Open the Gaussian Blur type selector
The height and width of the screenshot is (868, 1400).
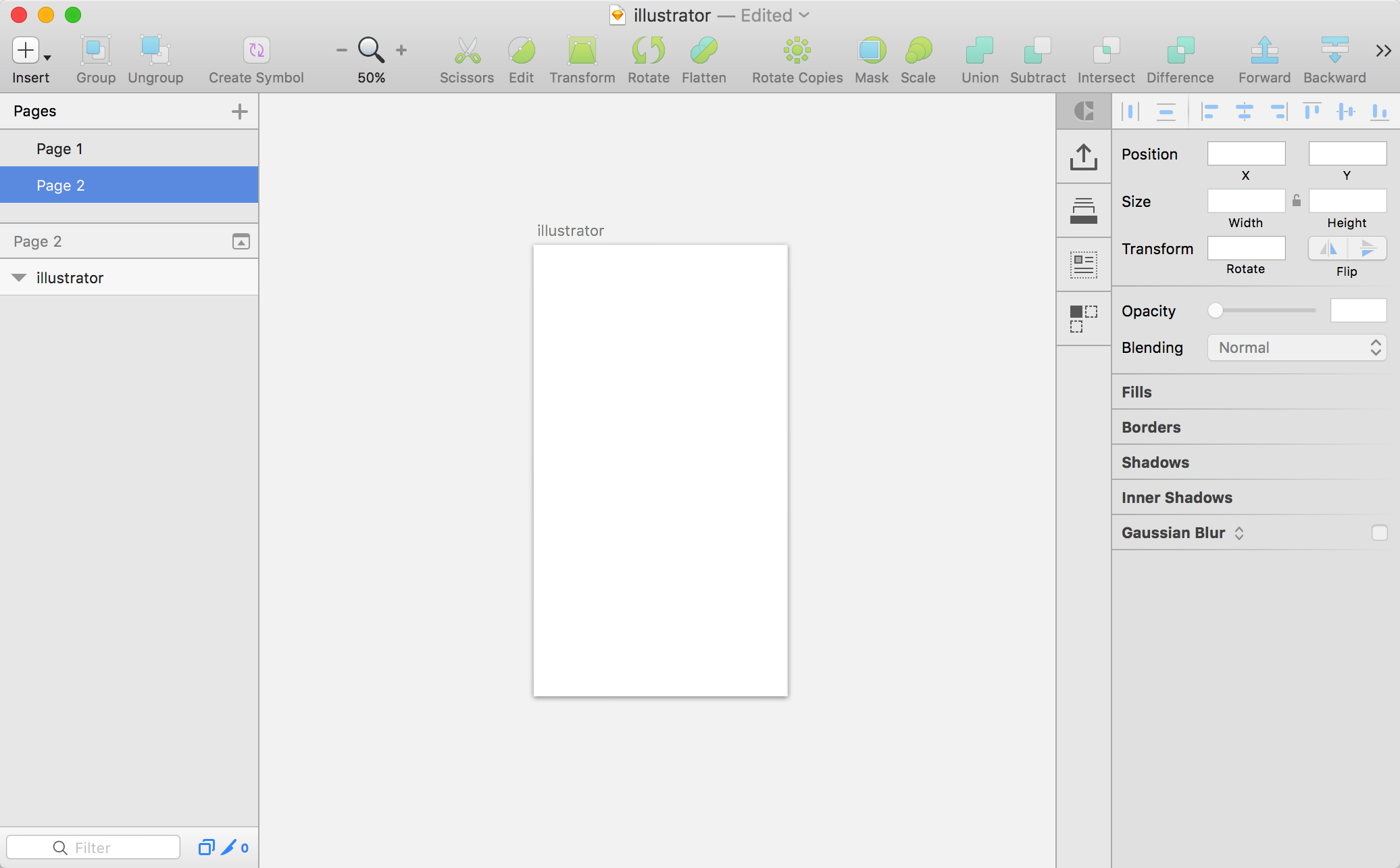point(1239,533)
